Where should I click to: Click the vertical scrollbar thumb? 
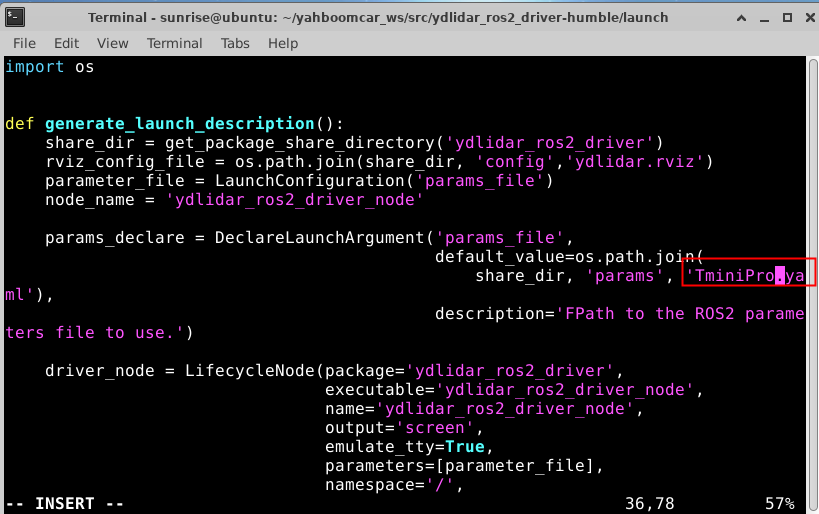813,283
